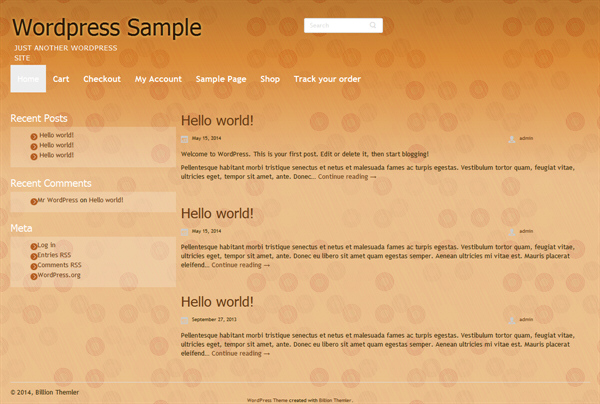
Task: Open admin author link of second post
Action: [x=526, y=231]
